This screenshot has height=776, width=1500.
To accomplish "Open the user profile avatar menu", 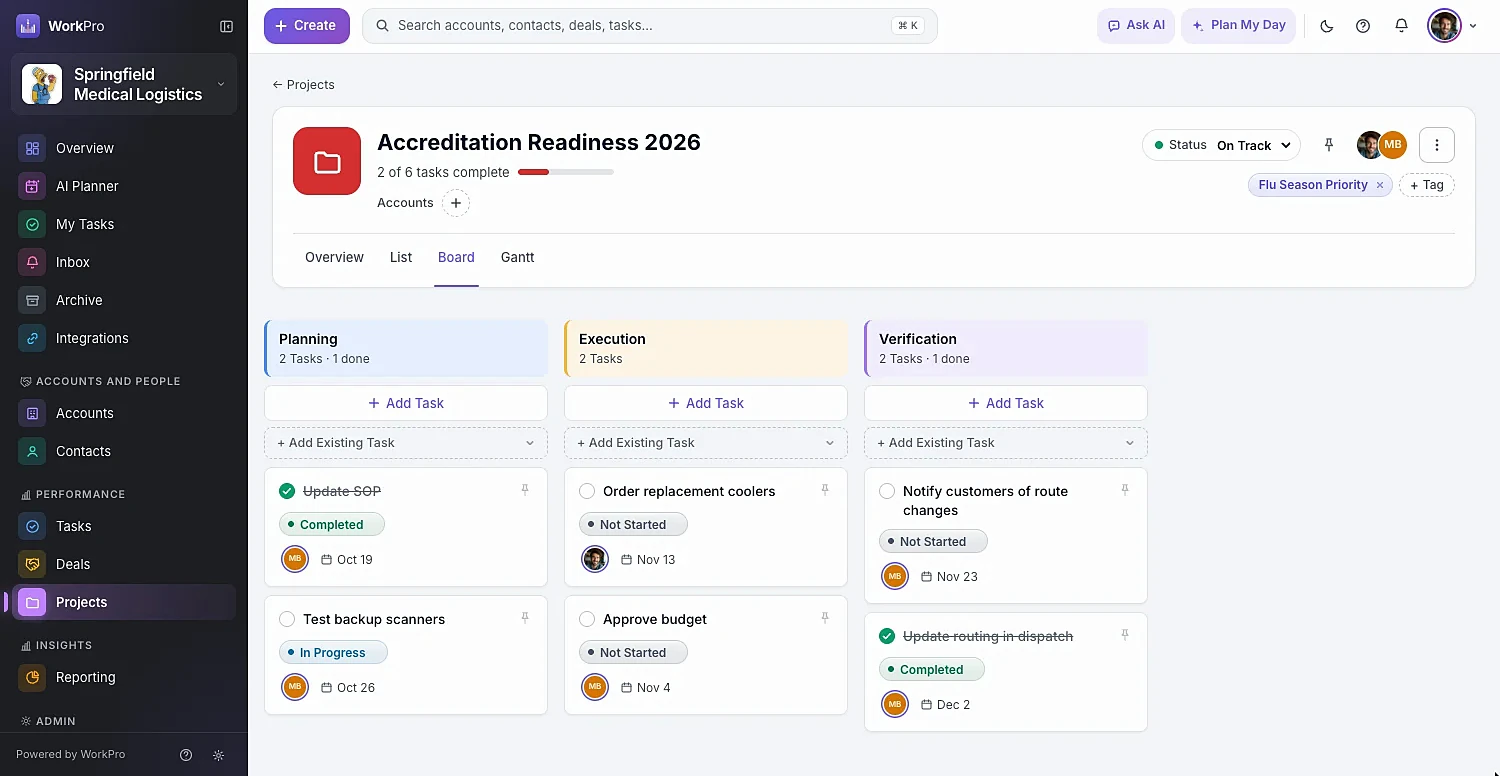I will (1452, 26).
